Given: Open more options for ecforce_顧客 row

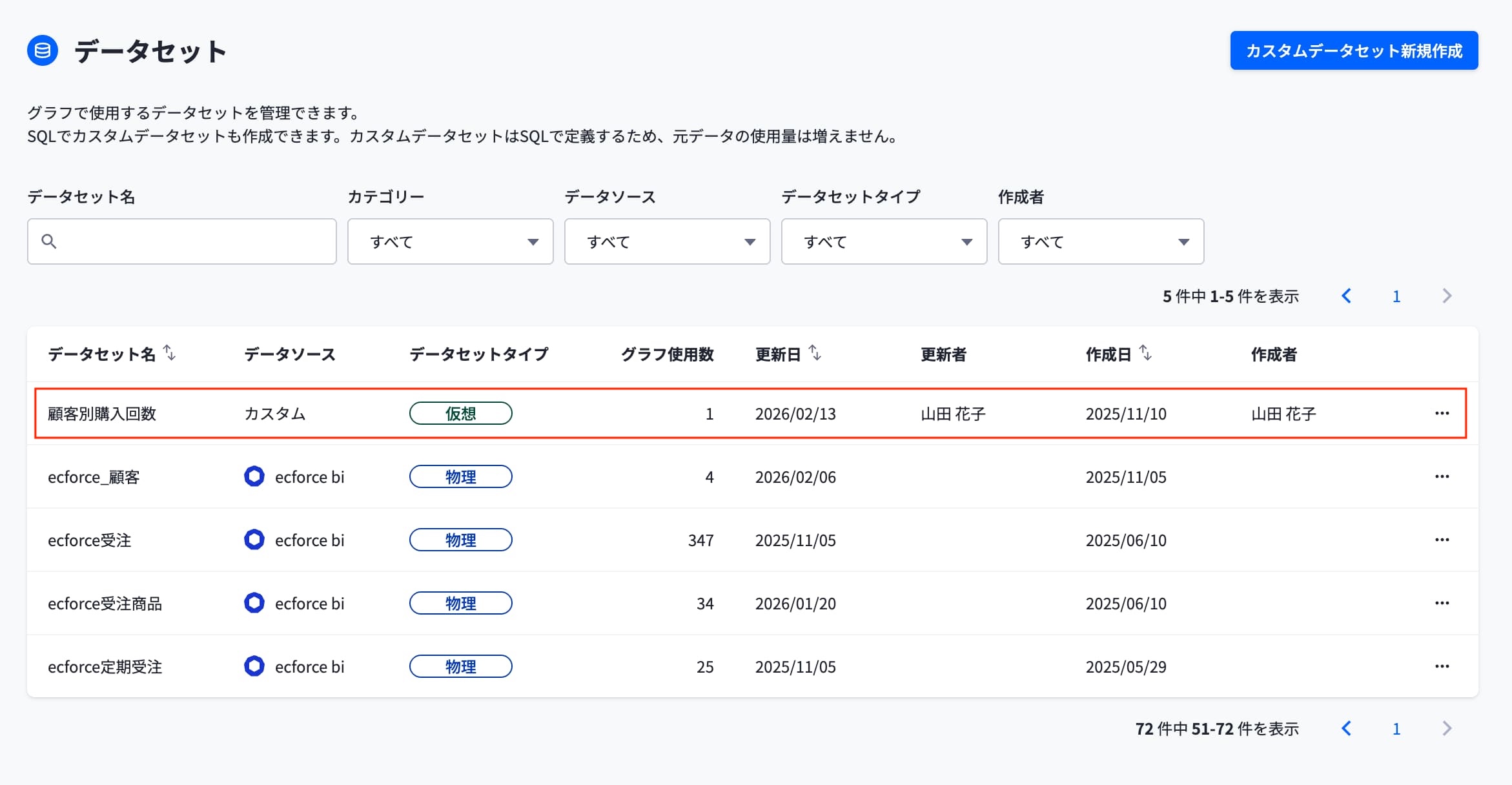Looking at the screenshot, I should (1442, 476).
